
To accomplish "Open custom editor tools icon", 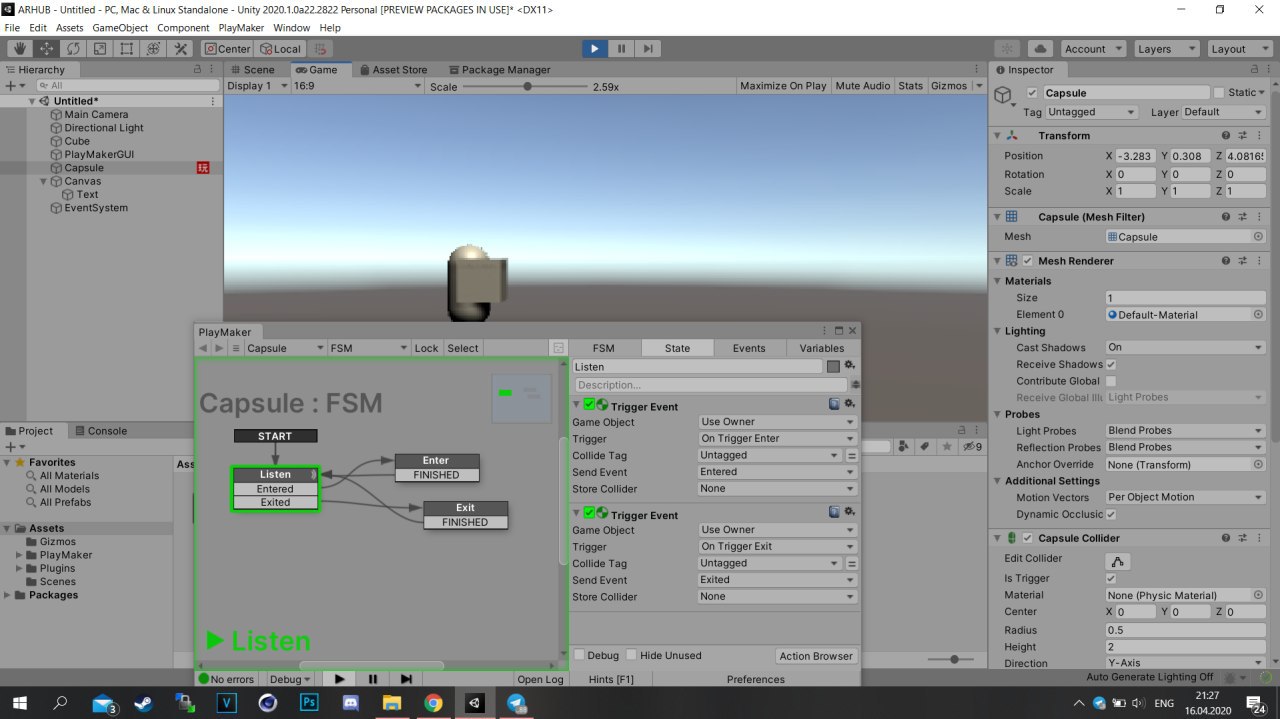I will point(181,48).
